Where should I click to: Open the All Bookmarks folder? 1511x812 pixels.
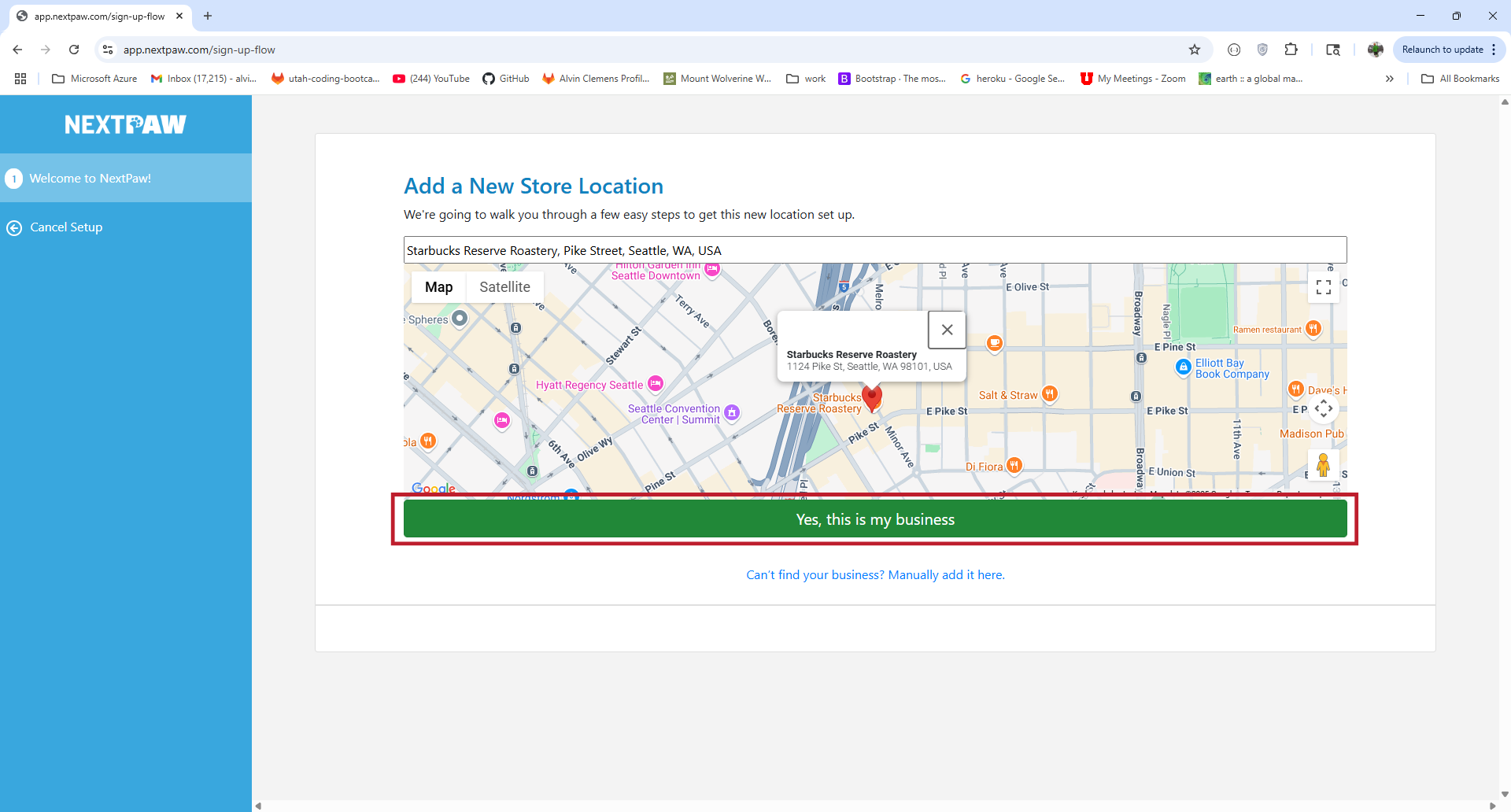point(1461,79)
